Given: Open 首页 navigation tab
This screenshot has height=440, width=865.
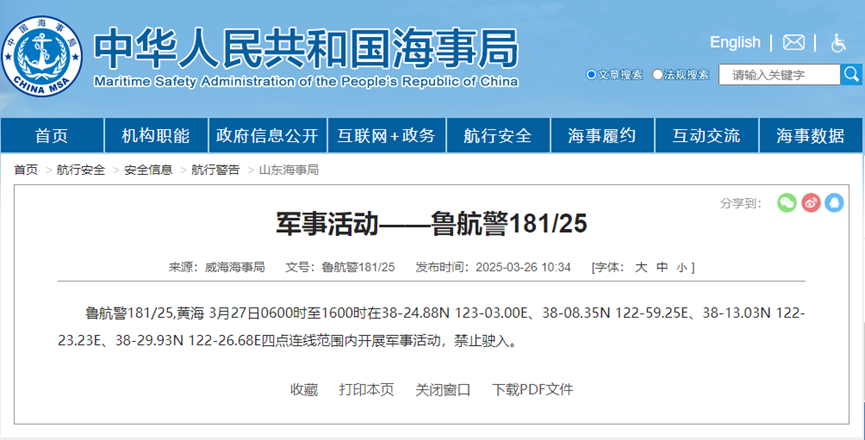Looking at the screenshot, I should [52, 135].
